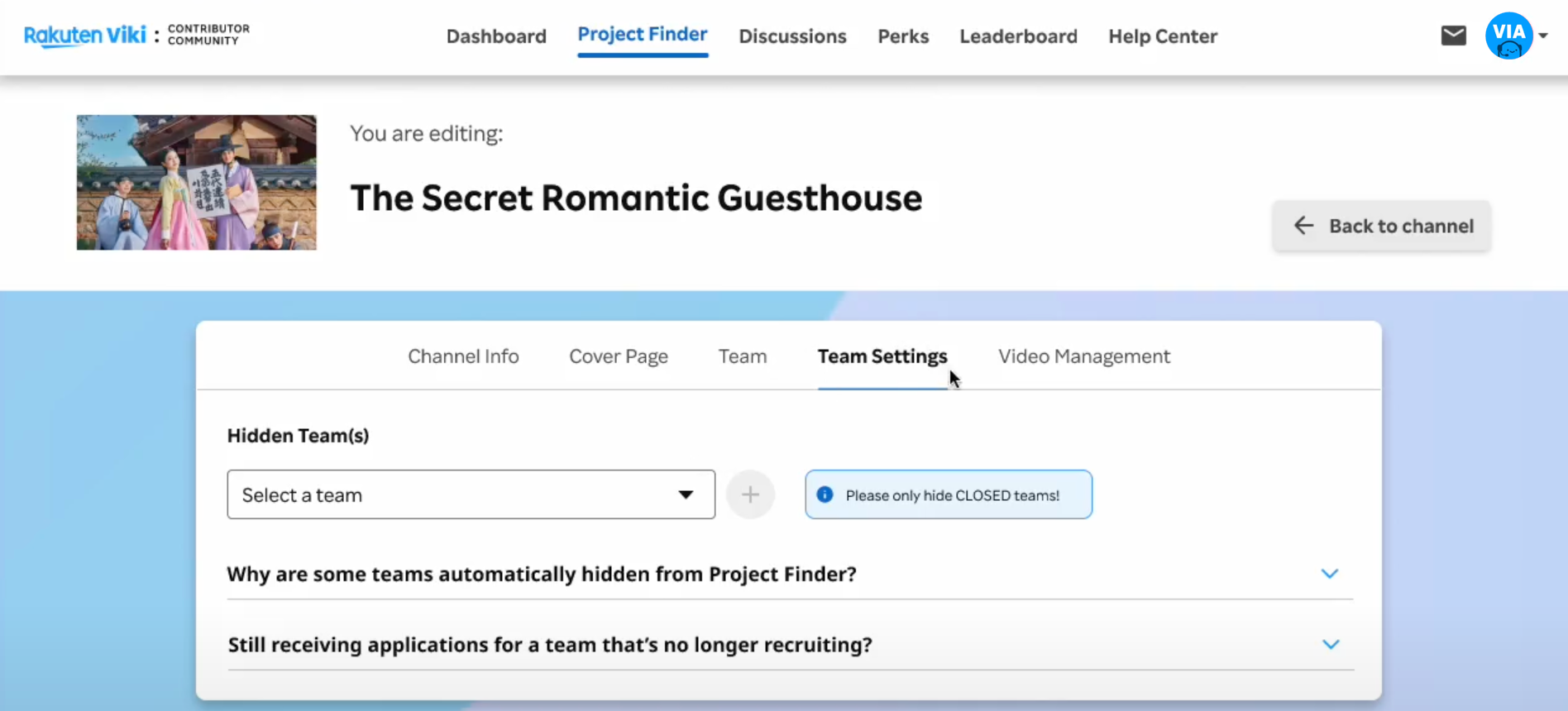
Task: Click The Secret Romantic Guesthouse title
Action: tap(635, 198)
